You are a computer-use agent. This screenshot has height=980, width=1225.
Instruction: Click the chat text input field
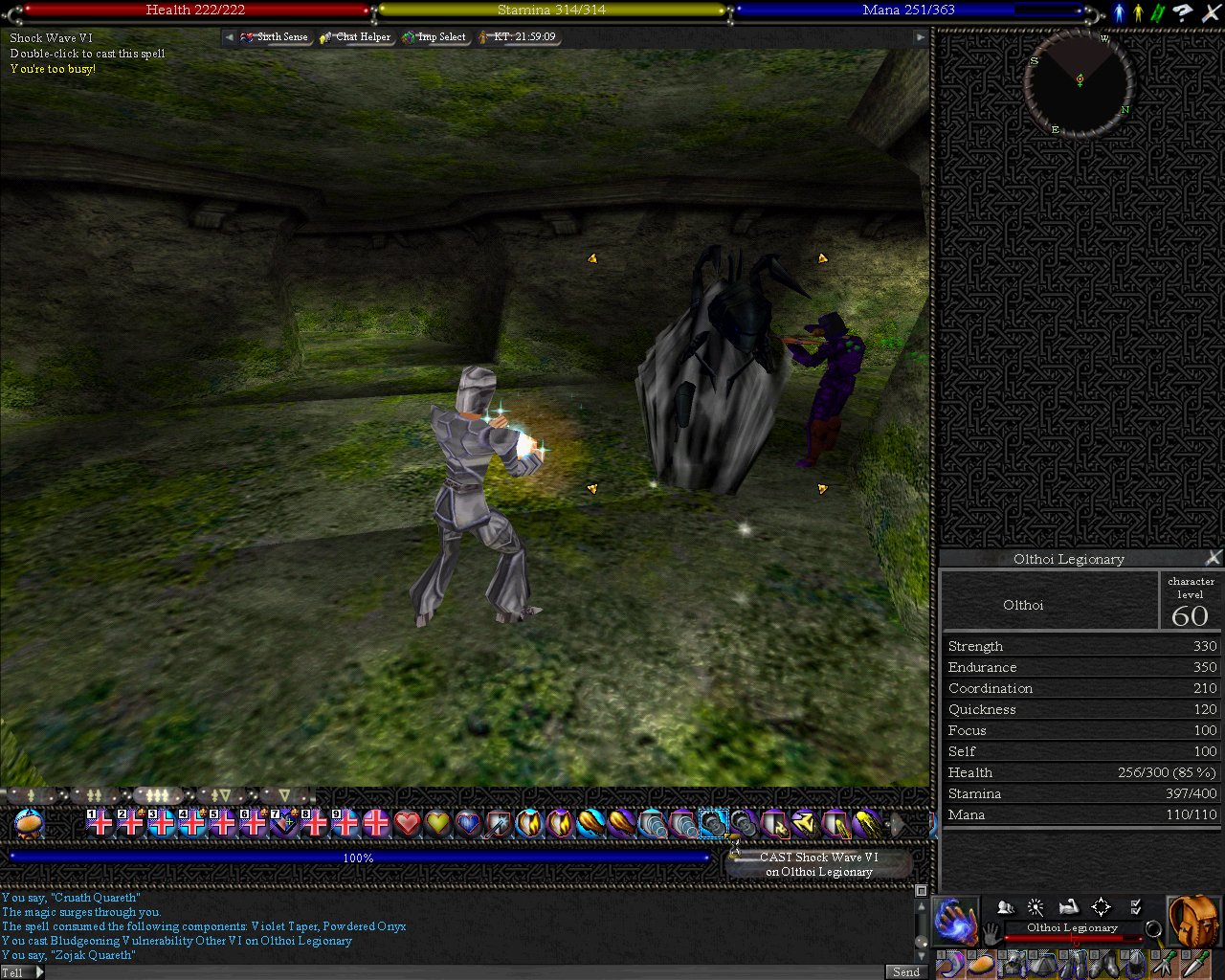point(465,972)
